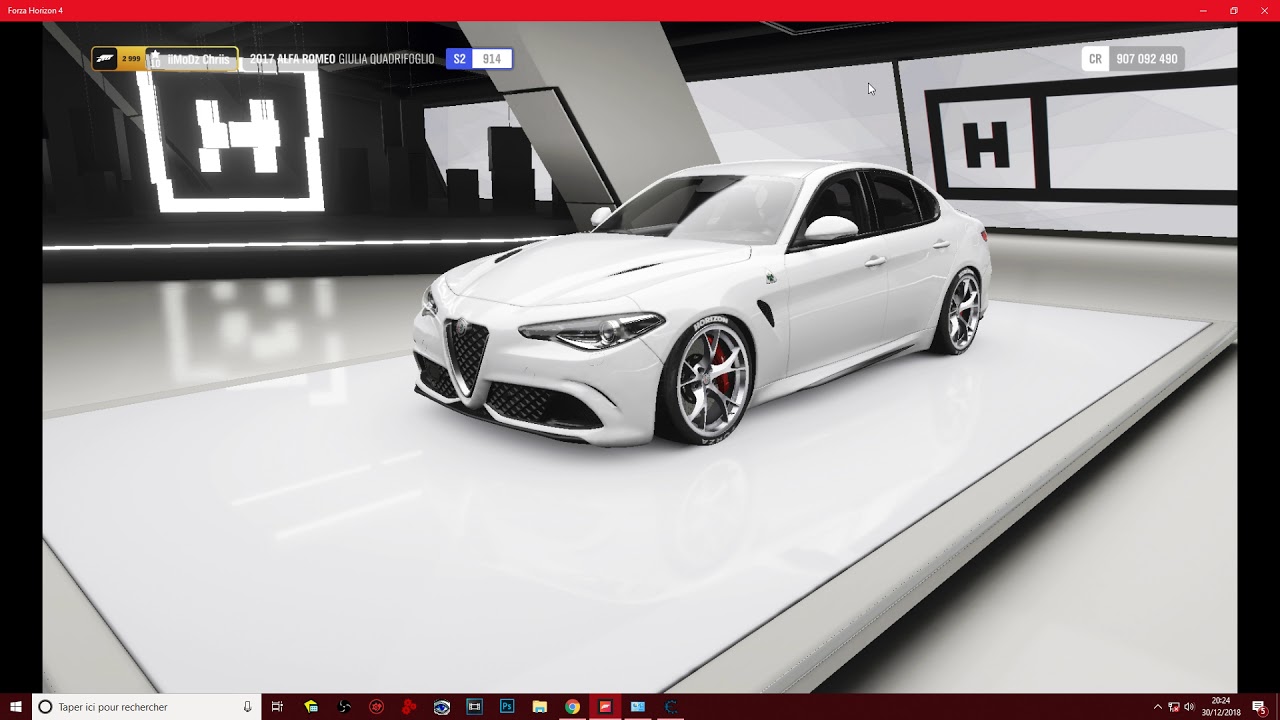Open the blue window app in taskbar
This screenshot has height=720, width=1280.
click(638, 707)
